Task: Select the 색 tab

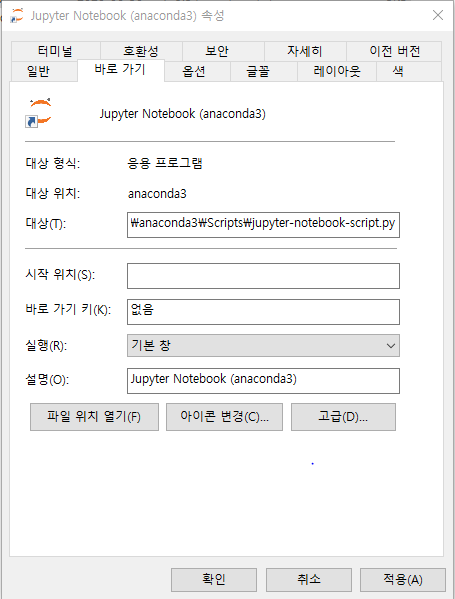Action: click(409, 71)
